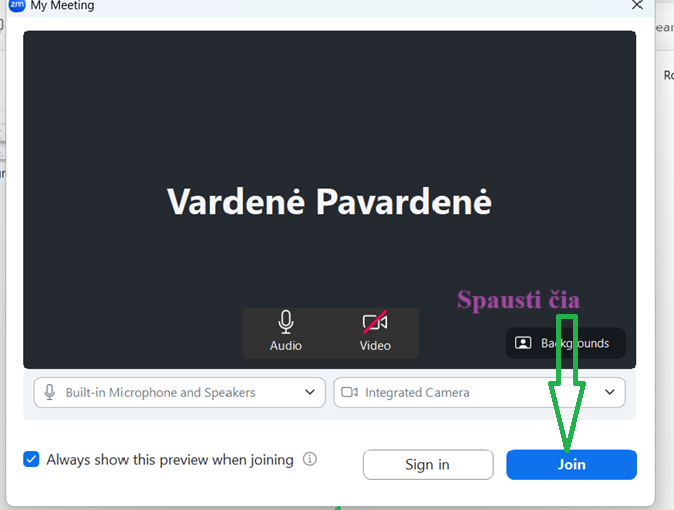
Task: Expand the microphone and speakers dropdown arrow
Action: coord(310,392)
